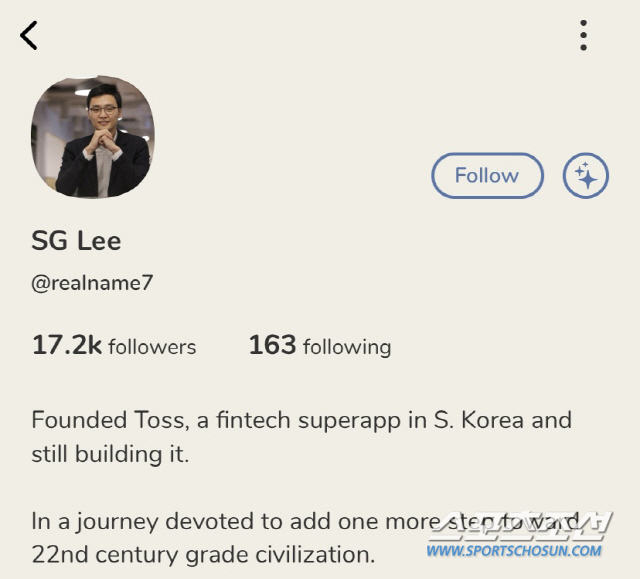Select the display name SG Lee
640x579 pixels.
[76, 241]
